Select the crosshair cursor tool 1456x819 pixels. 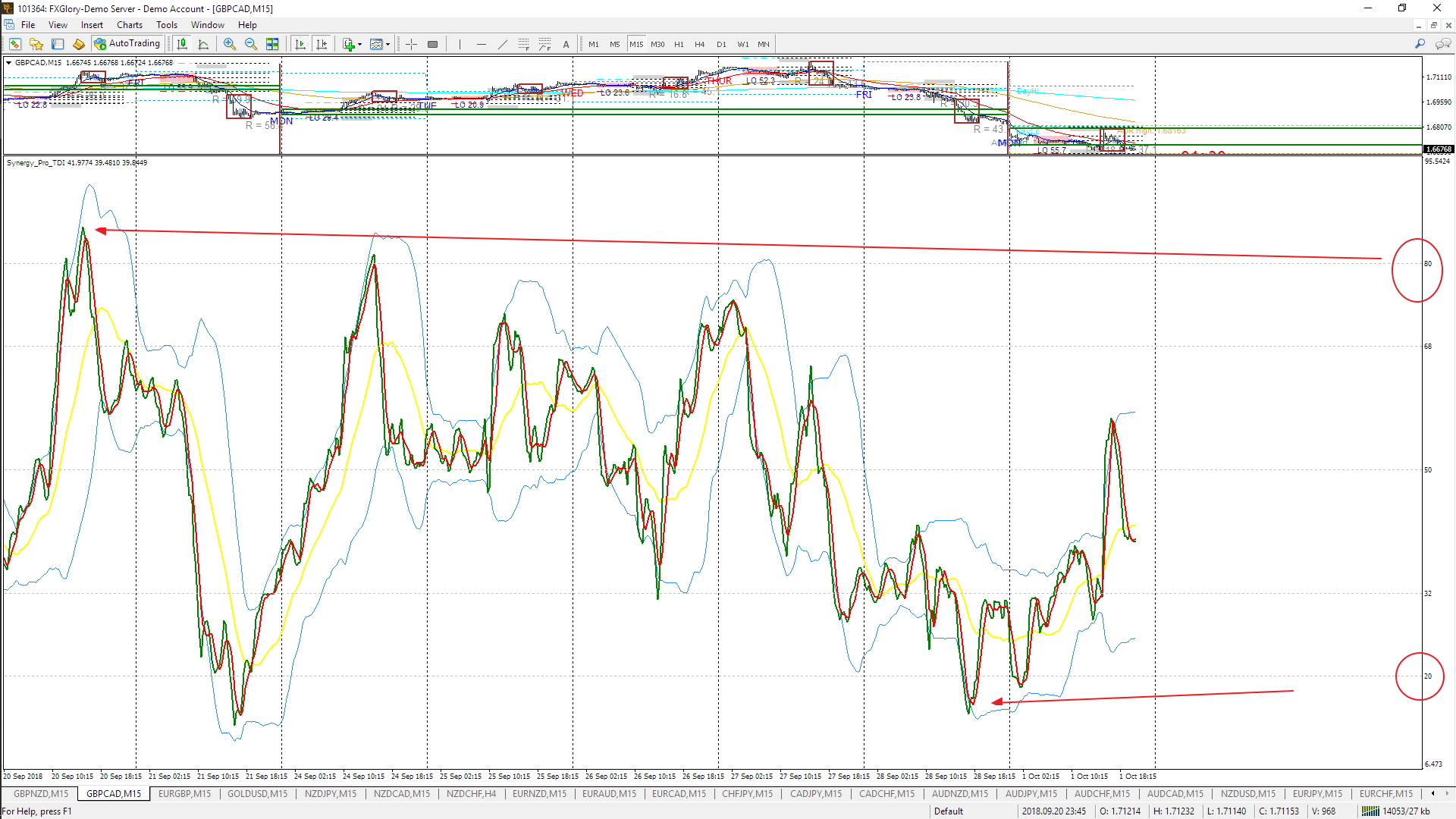[x=411, y=44]
